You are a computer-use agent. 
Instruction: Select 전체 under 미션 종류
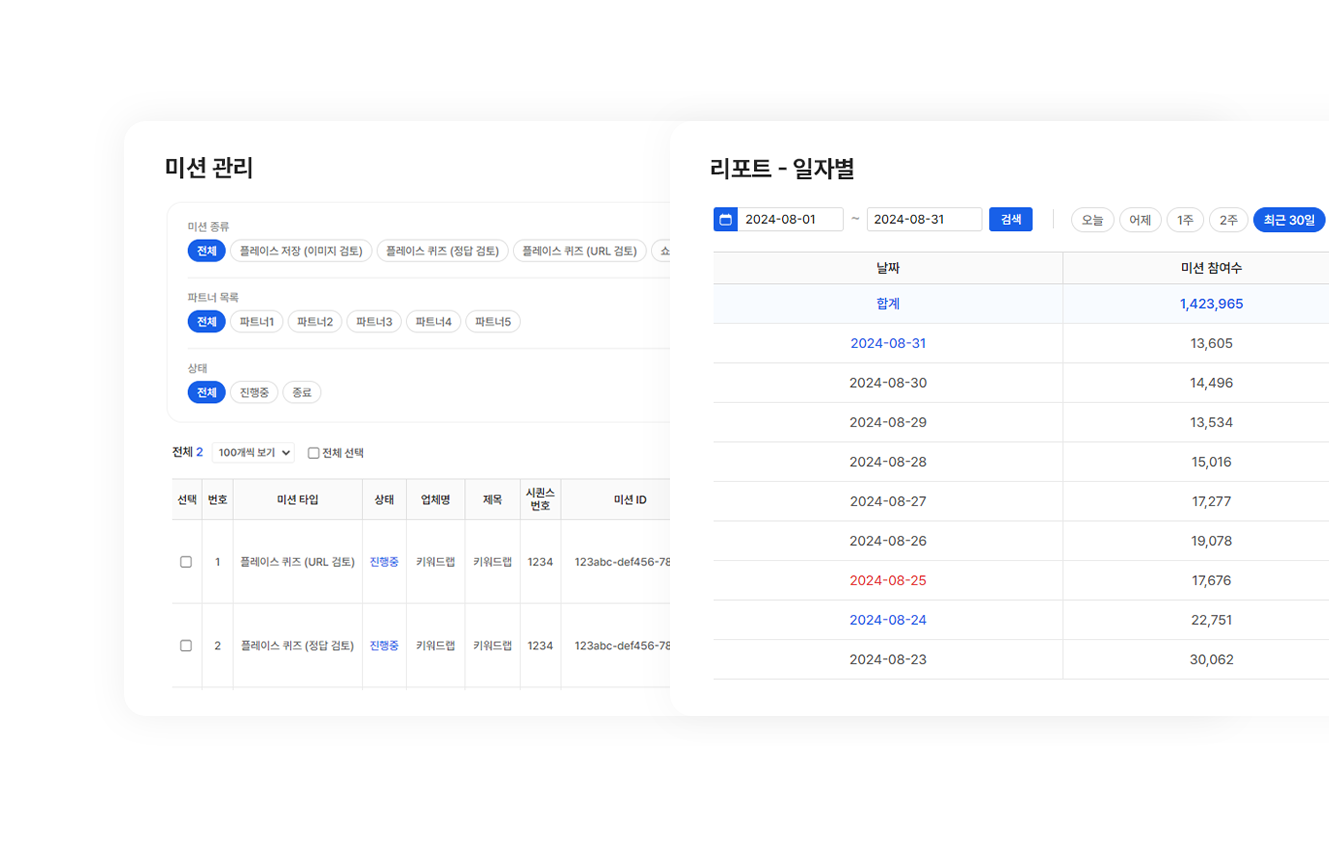(206, 251)
